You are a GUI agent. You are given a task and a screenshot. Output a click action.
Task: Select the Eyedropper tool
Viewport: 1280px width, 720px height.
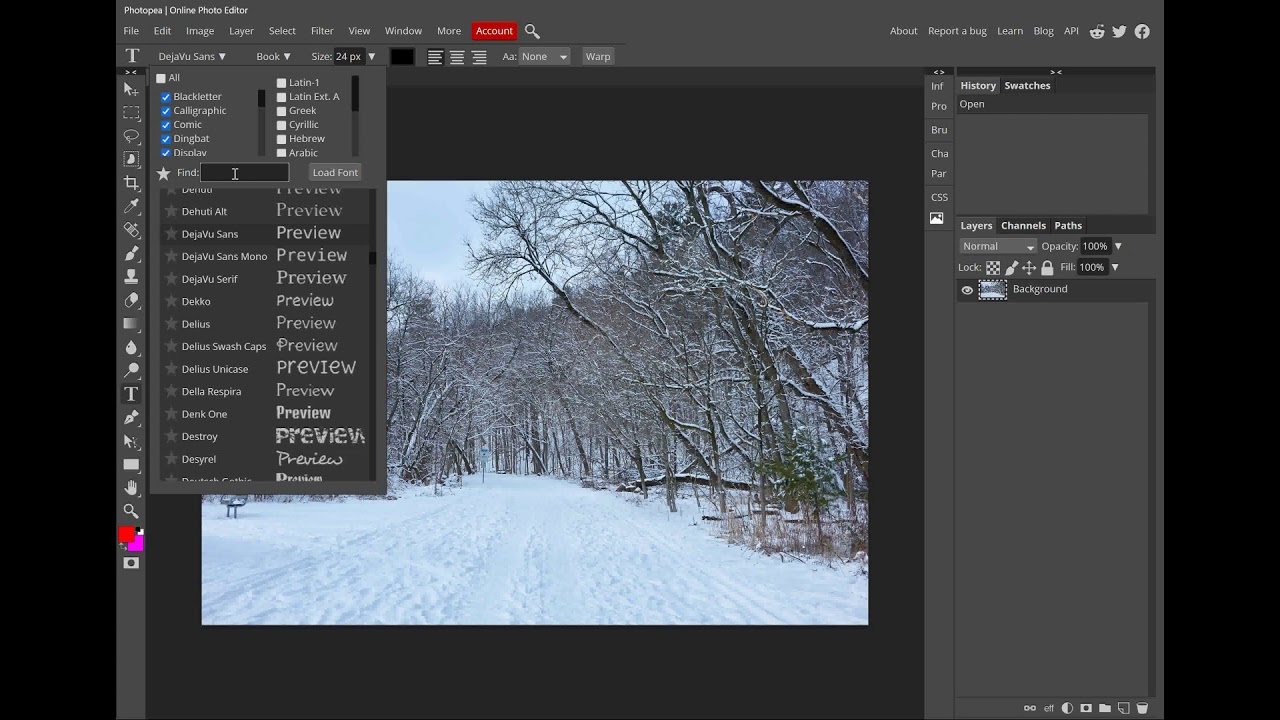131,207
